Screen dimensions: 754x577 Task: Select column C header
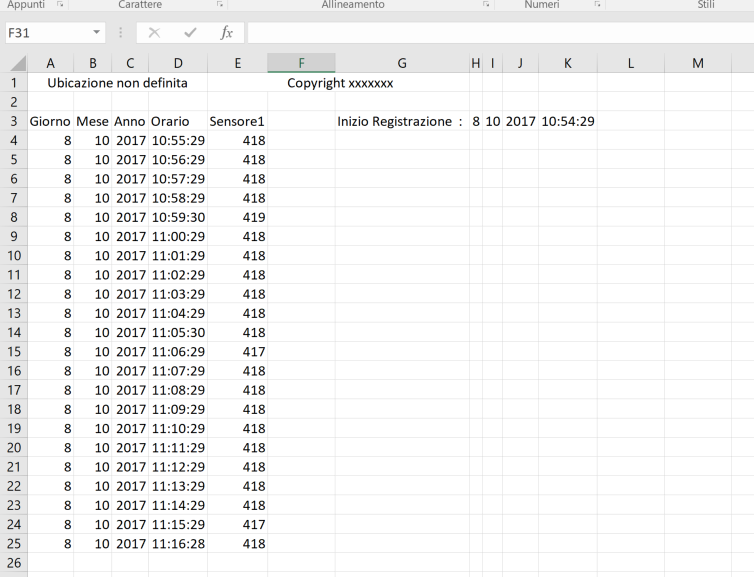(130, 63)
